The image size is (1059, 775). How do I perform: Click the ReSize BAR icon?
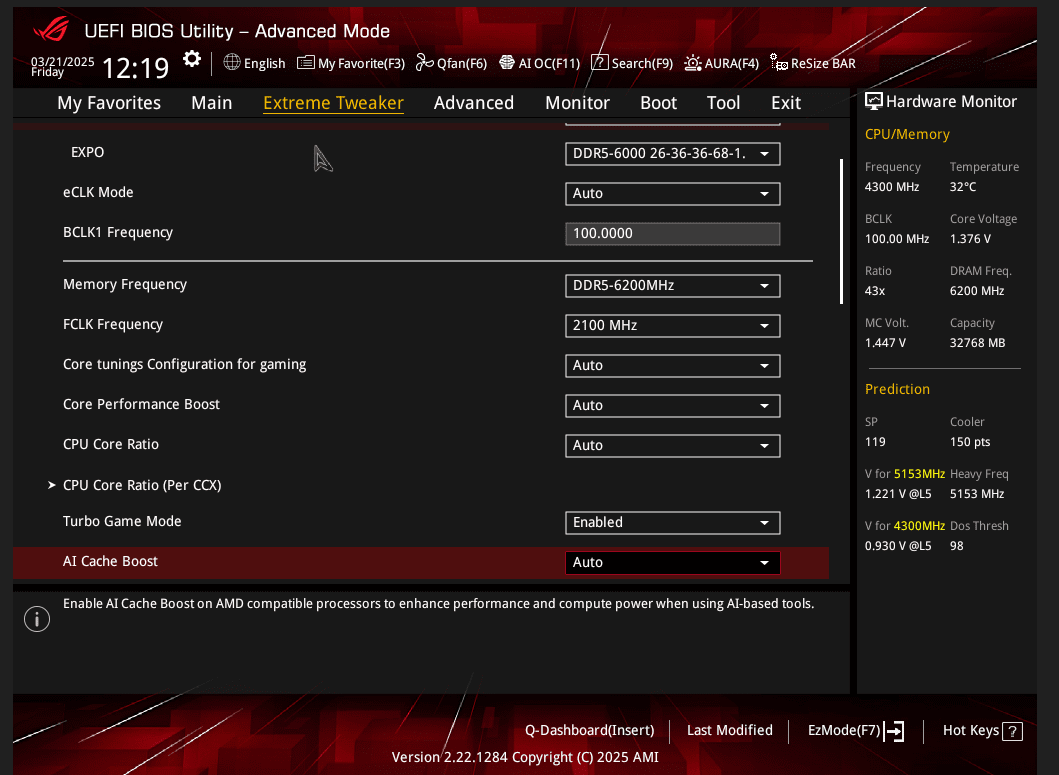[779, 63]
